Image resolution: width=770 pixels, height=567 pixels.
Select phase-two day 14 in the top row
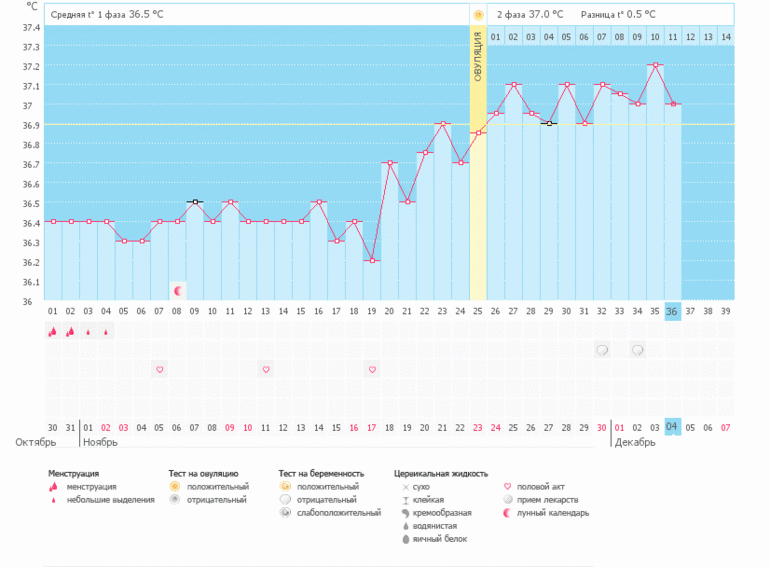(725, 37)
